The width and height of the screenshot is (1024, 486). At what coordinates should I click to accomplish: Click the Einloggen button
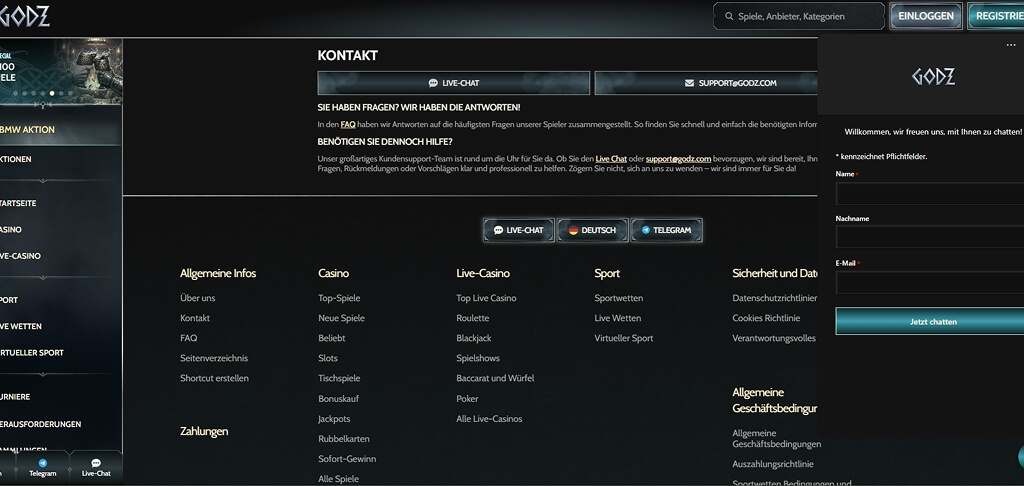tap(925, 16)
